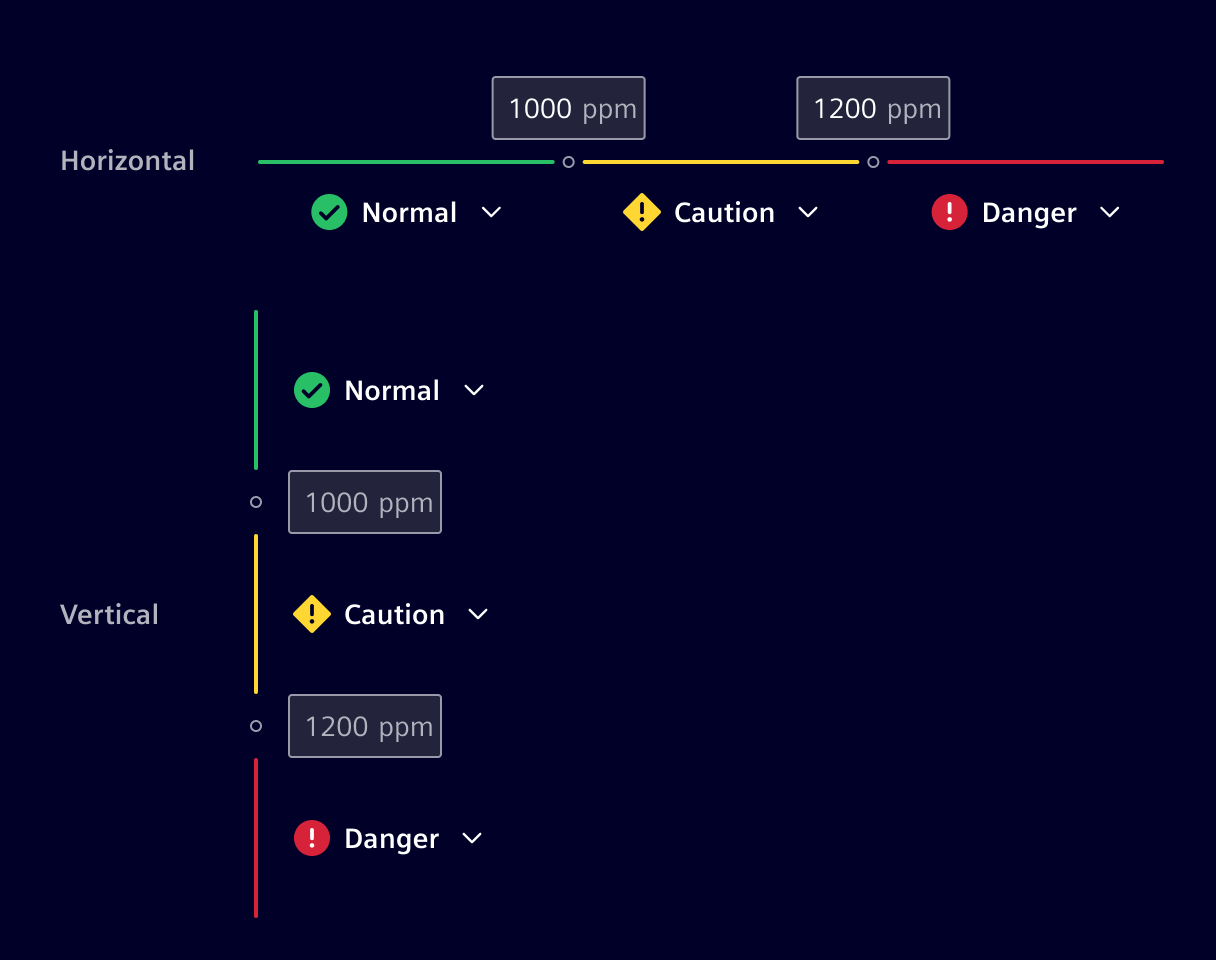The image size is (1216, 960).
Task: Click the Danger status label on vertical scale
Action: (x=391, y=838)
